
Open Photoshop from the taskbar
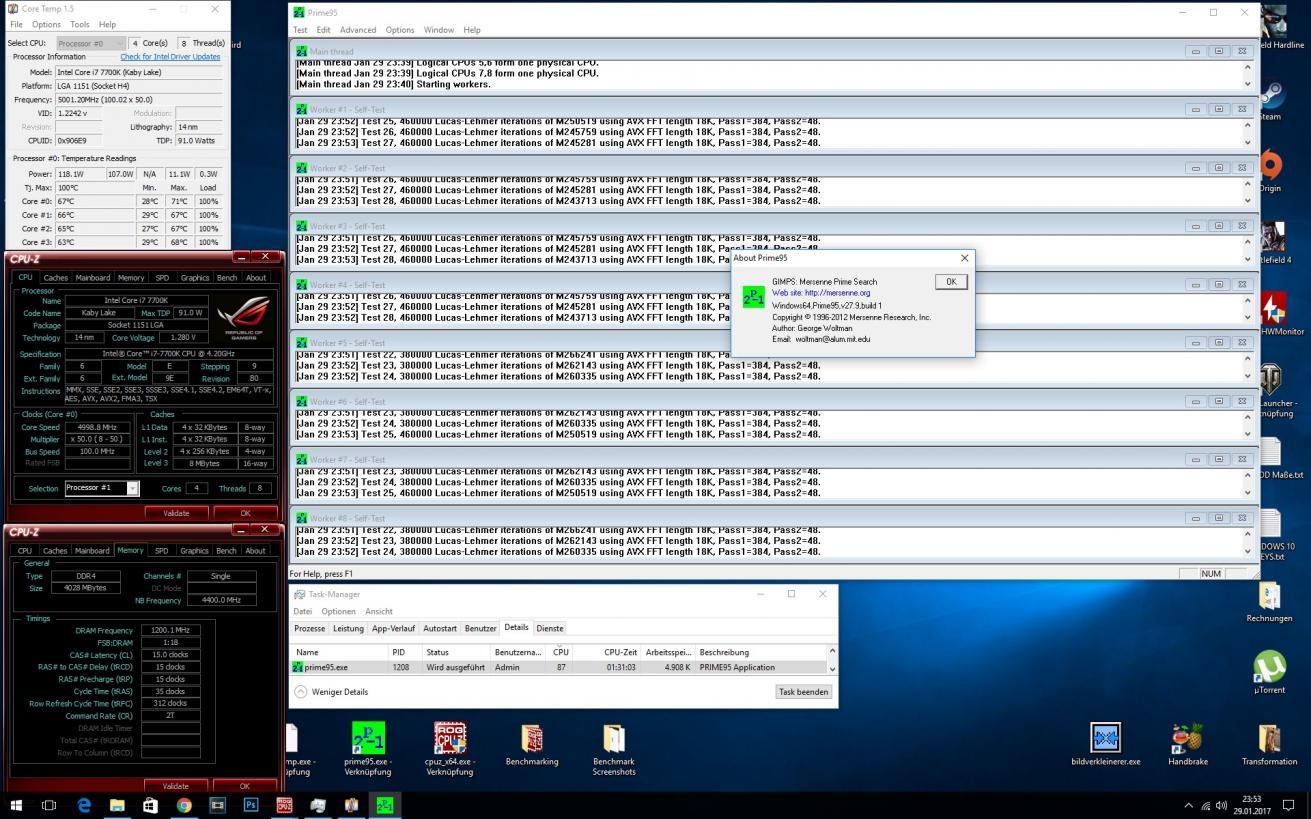(x=251, y=805)
